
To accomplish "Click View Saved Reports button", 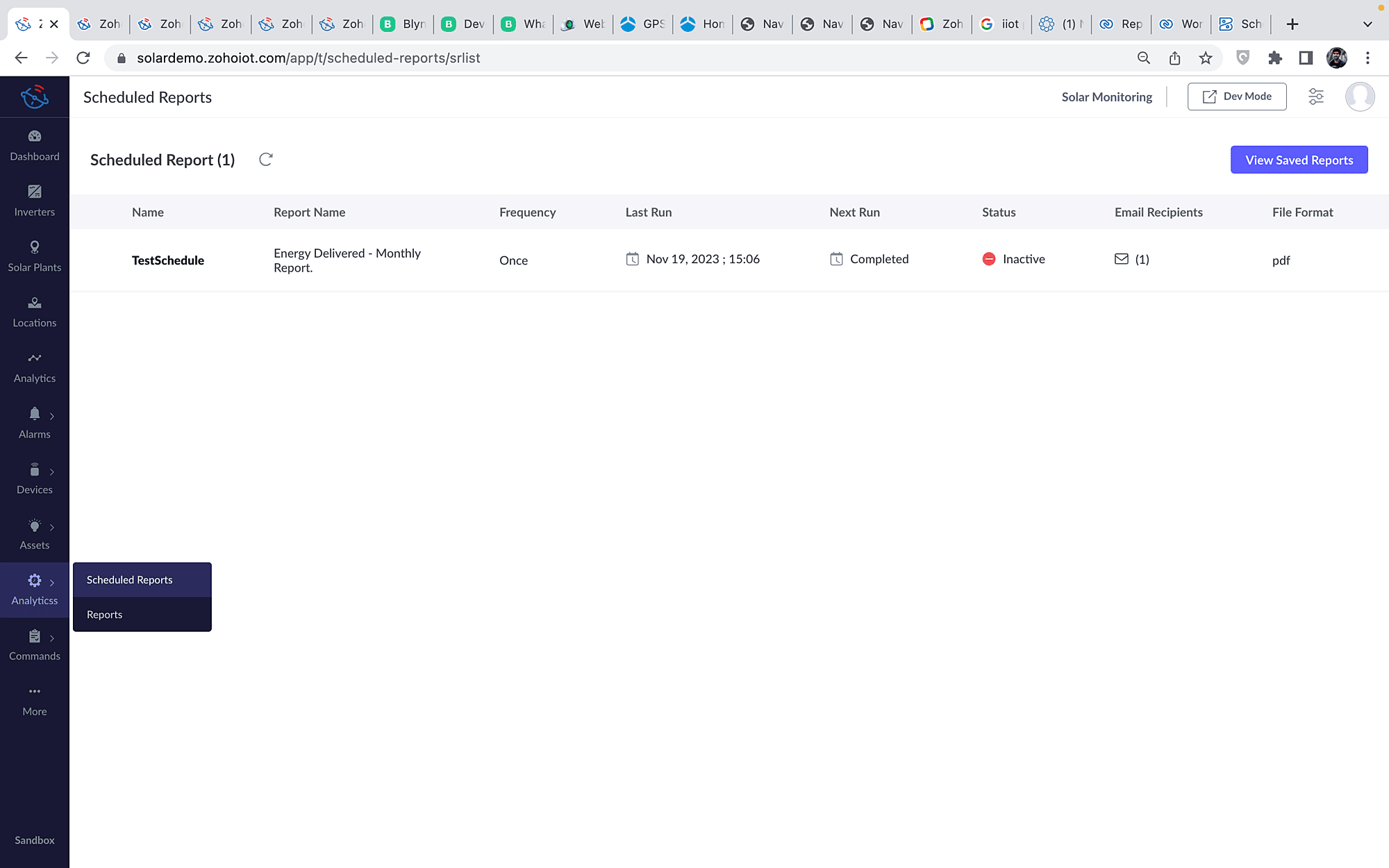I will point(1299,160).
